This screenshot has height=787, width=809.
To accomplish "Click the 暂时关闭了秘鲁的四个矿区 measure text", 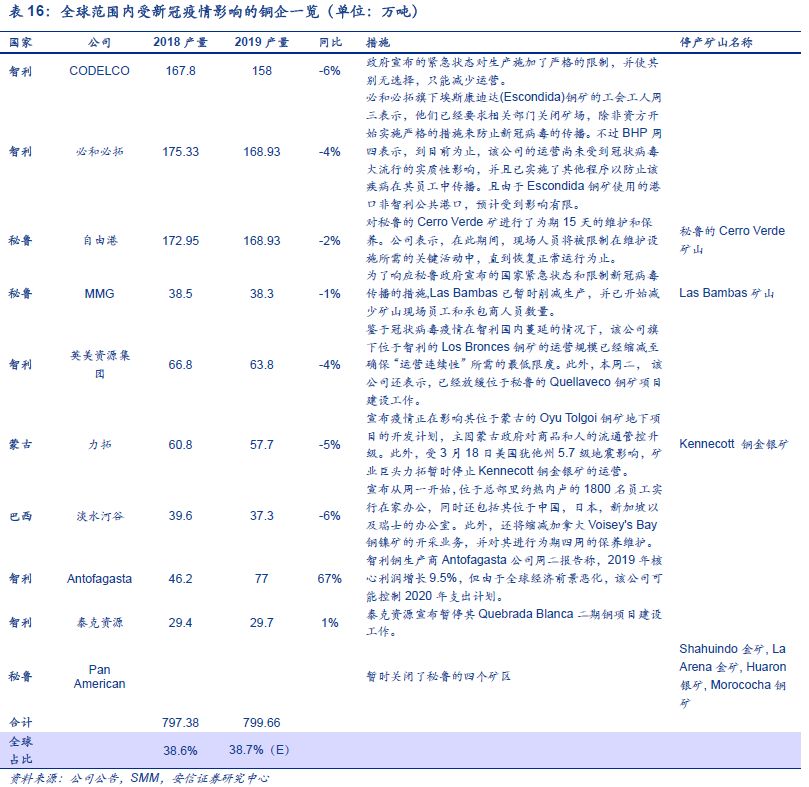I will 438,676.
